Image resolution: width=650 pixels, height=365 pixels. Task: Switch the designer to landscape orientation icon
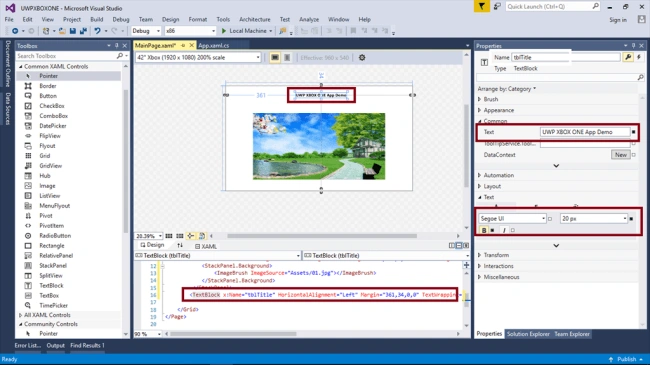274,58
